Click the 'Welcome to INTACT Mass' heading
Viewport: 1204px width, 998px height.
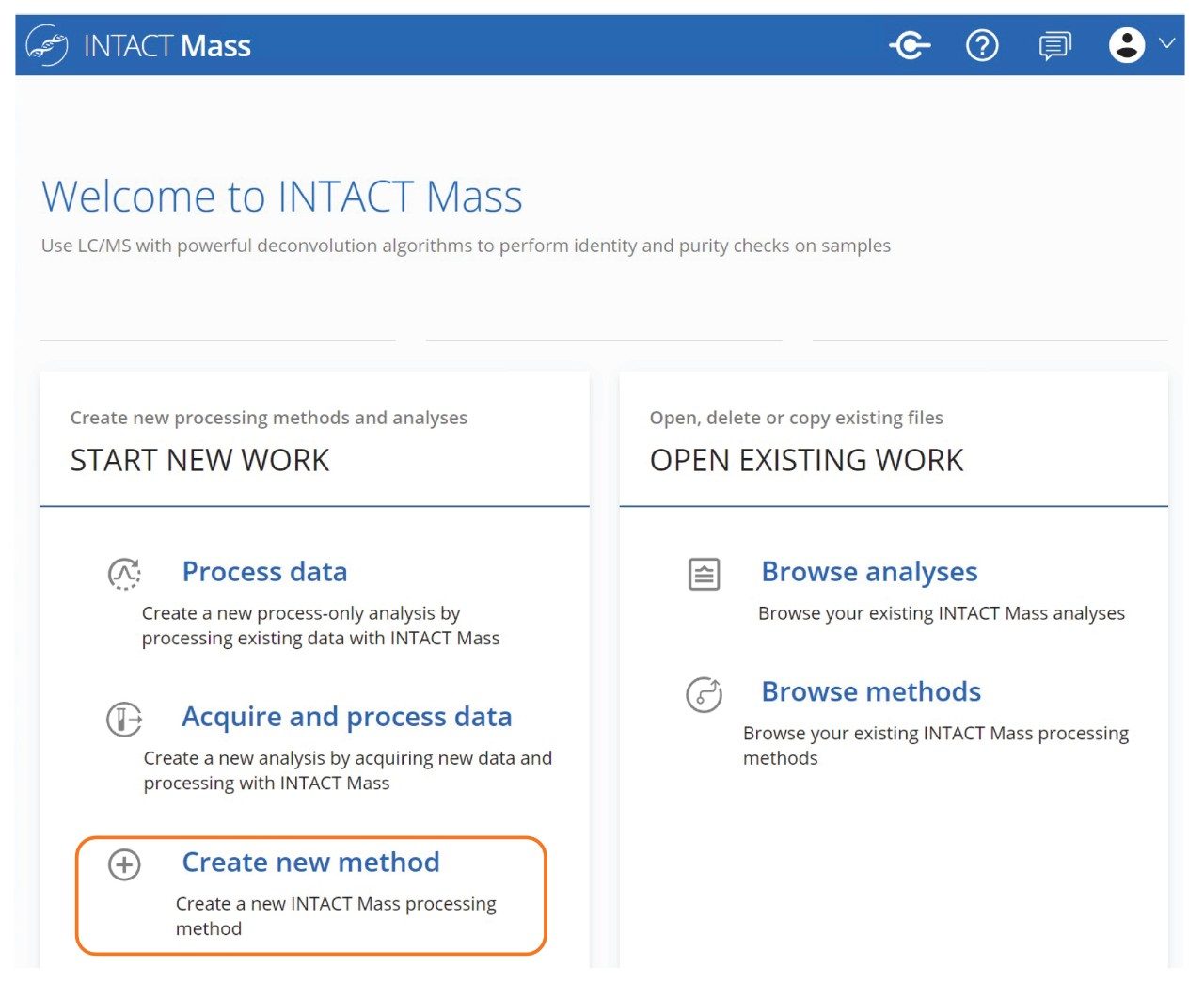(x=282, y=197)
